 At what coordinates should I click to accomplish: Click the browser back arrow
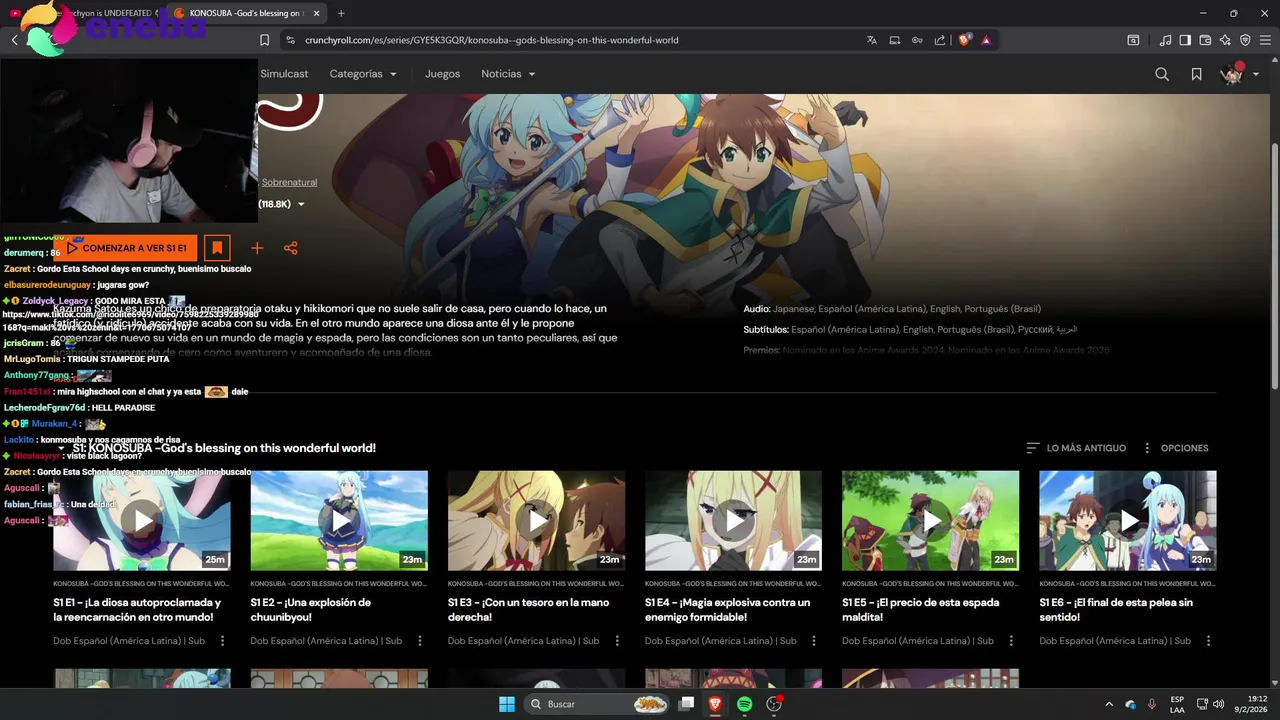15,40
